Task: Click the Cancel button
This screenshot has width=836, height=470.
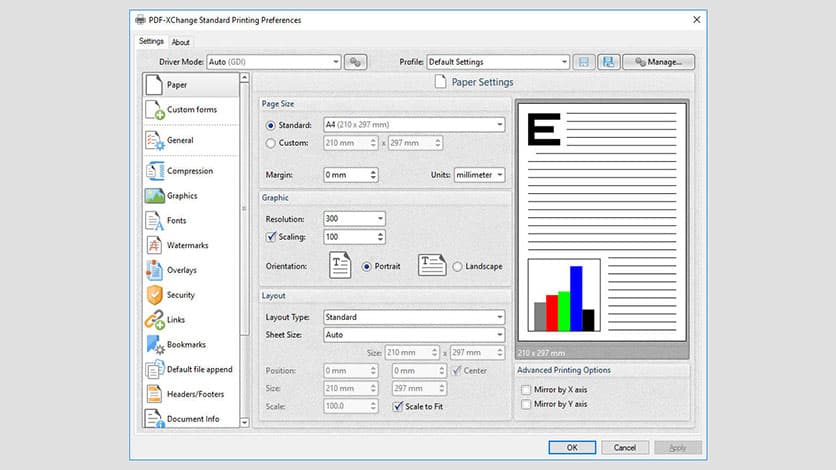Action: click(625, 448)
